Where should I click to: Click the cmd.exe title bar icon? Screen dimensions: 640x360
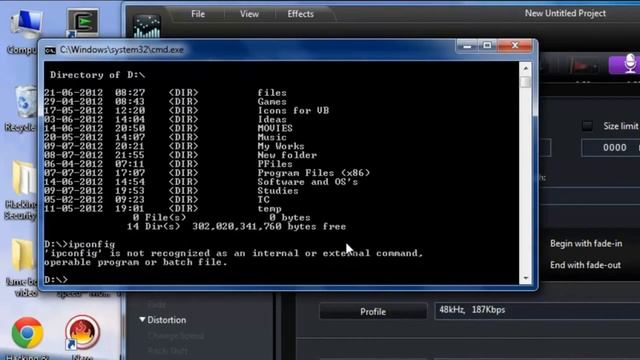pyautogui.click(x=50, y=50)
